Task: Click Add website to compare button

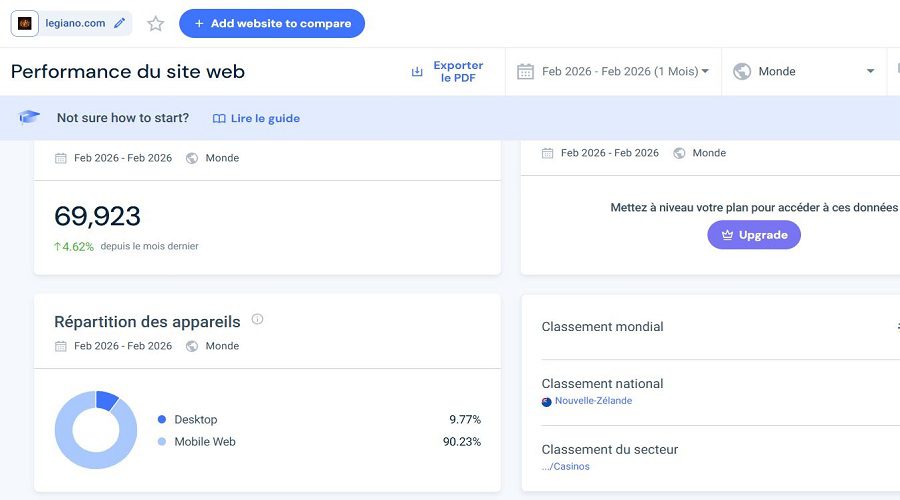Action: pyautogui.click(x=272, y=24)
